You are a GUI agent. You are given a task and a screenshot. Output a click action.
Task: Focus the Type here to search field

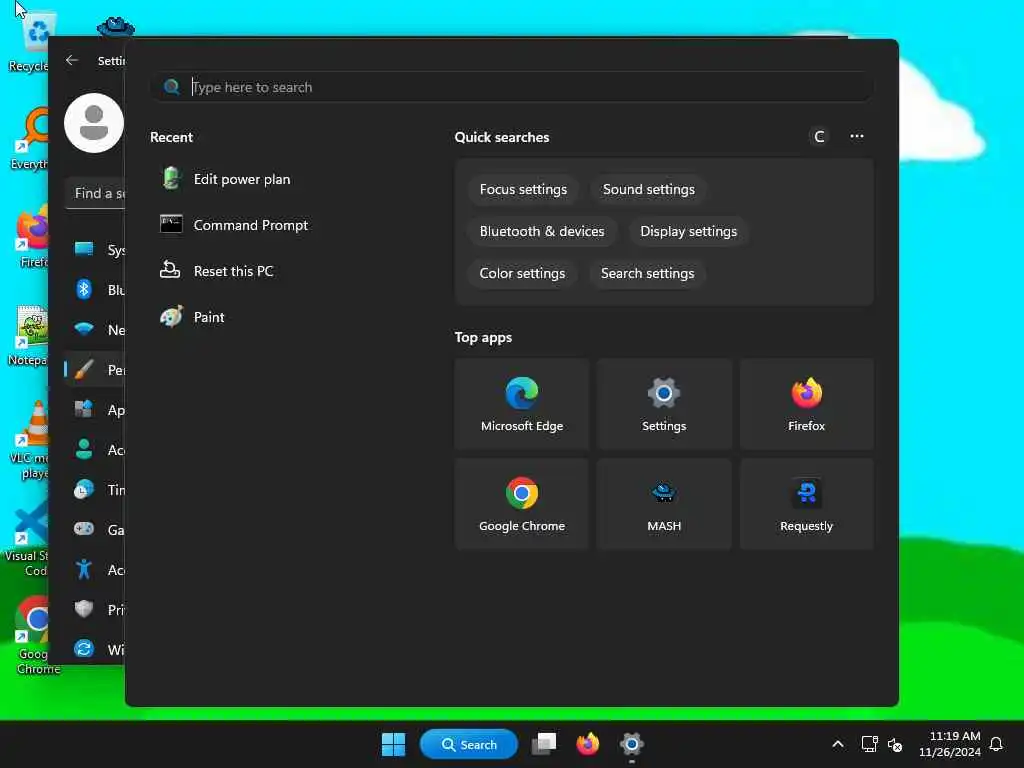tap(512, 87)
